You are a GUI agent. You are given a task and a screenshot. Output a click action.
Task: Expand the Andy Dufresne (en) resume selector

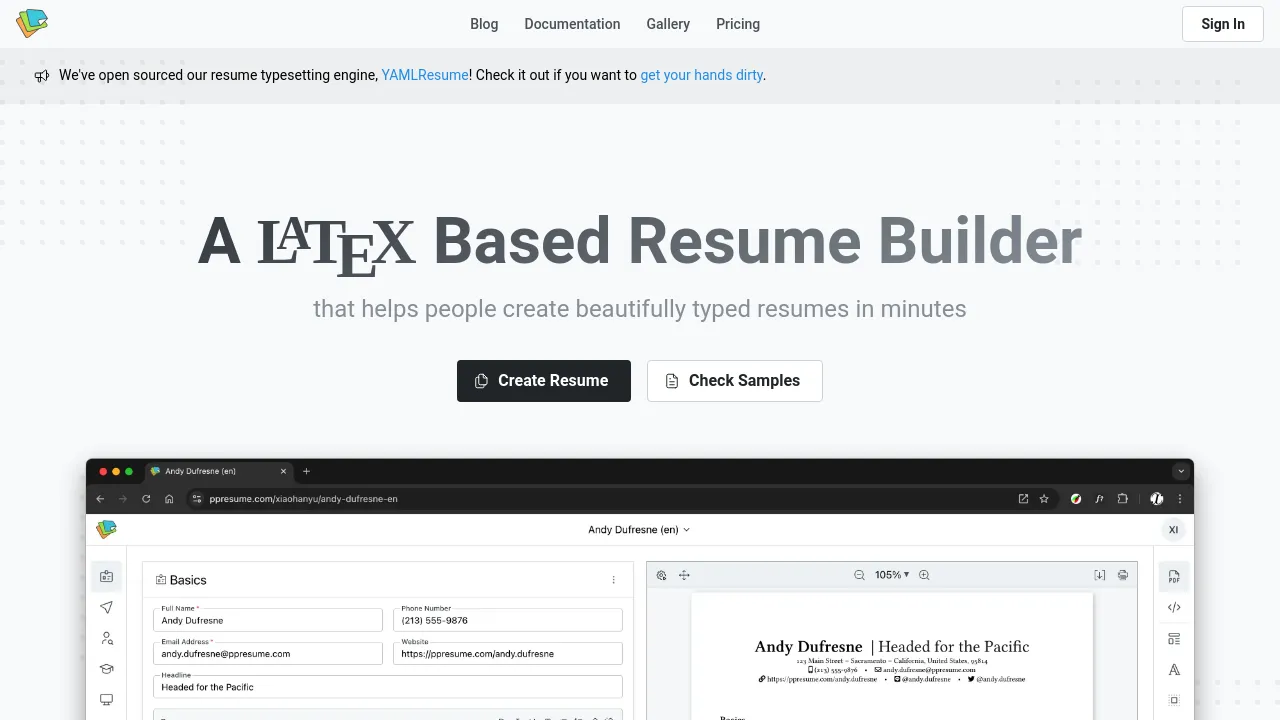click(x=639, y=530)
